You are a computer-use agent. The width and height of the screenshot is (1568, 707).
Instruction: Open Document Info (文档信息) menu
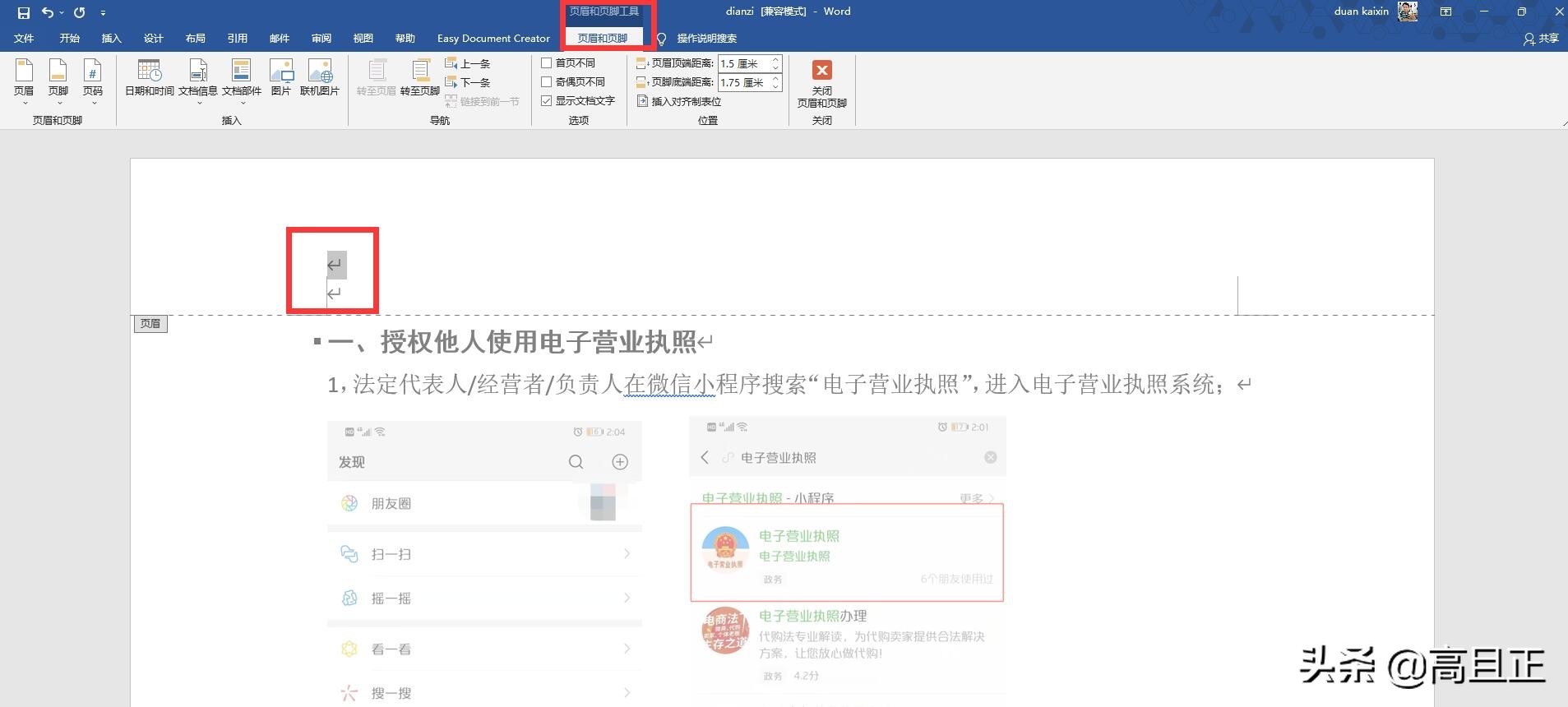[198, 78]
